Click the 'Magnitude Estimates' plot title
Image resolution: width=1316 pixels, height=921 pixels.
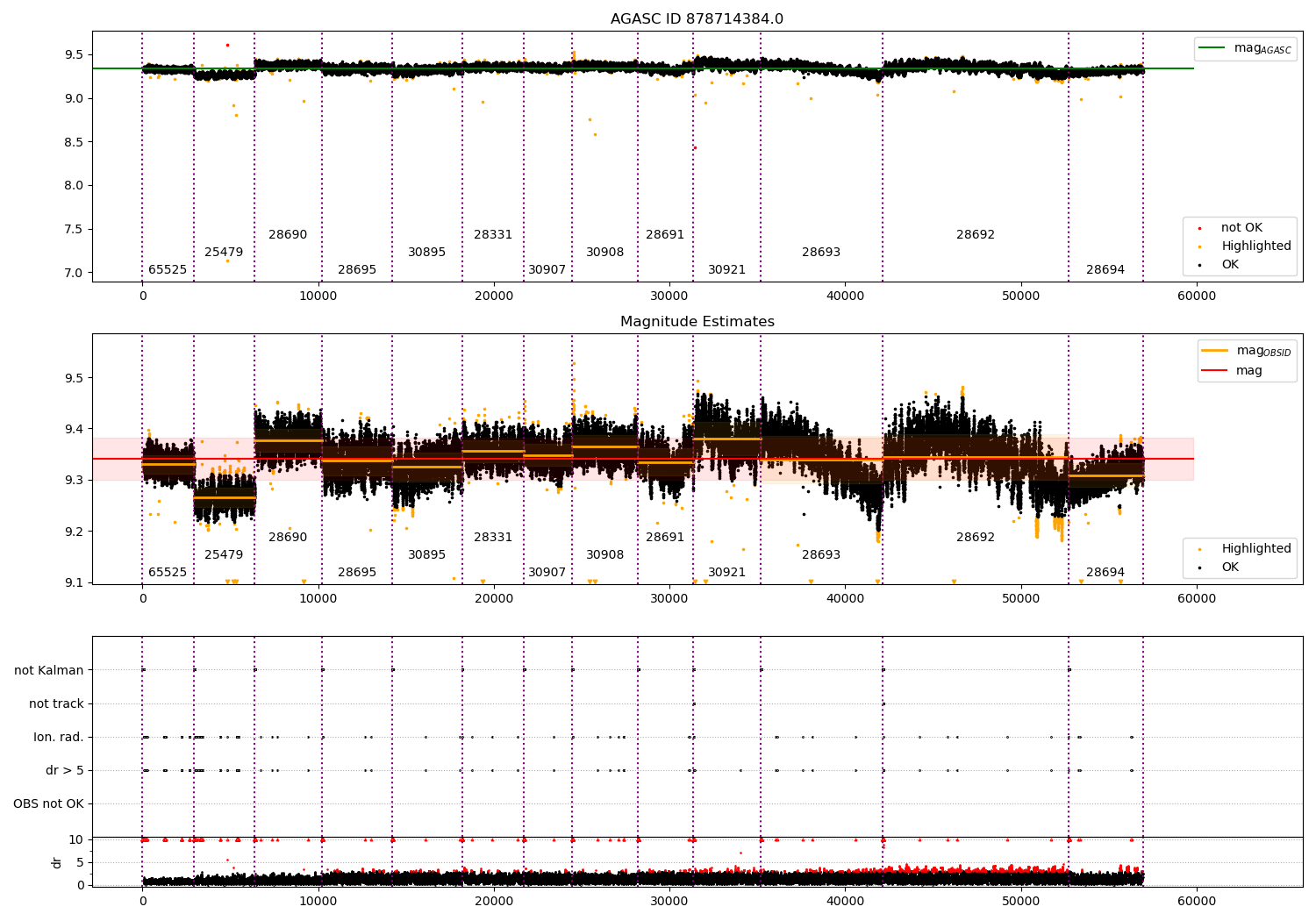(697, 322)
